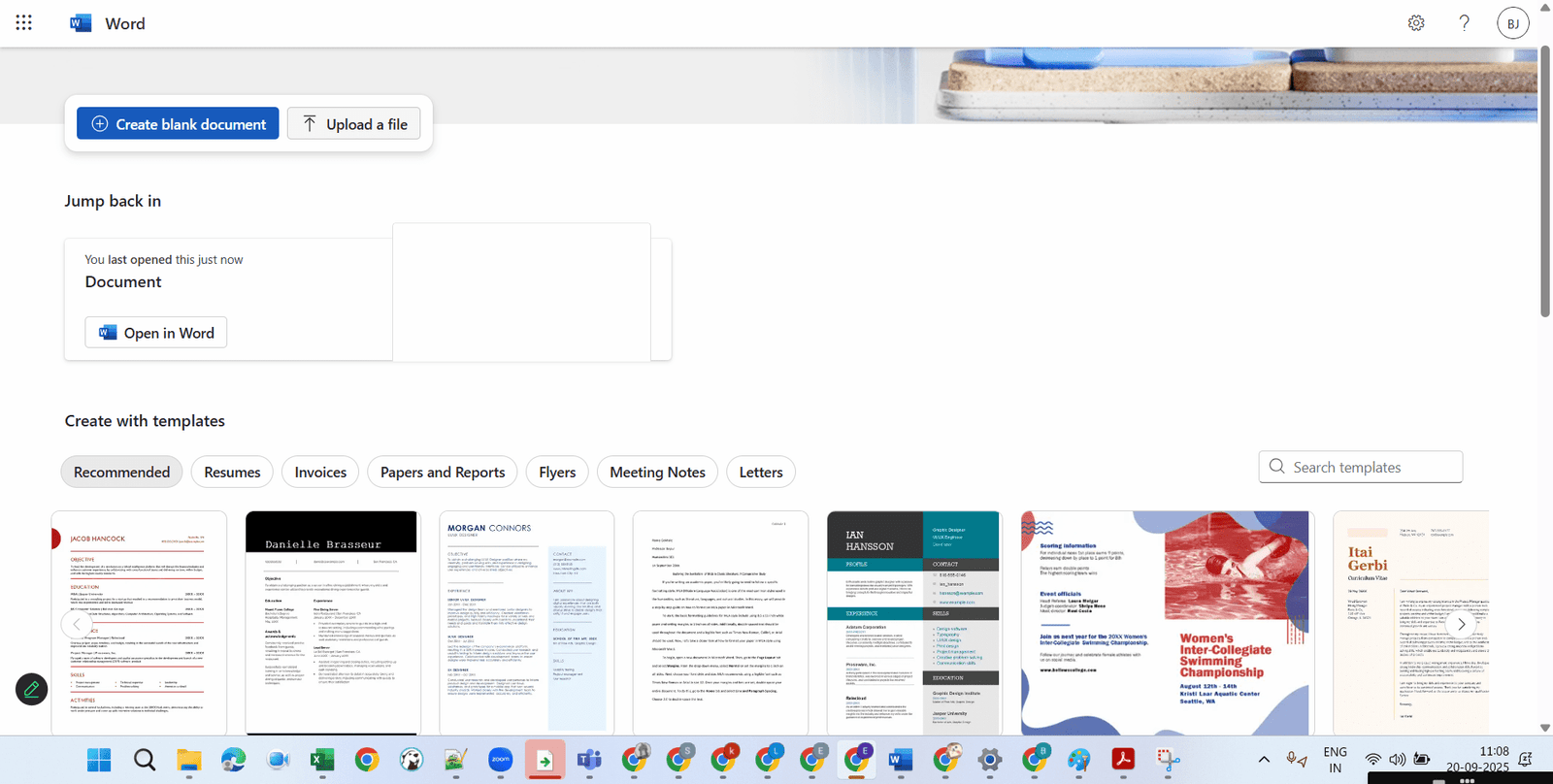Image resolution: width=1553 pixels, height=784 pixels.
Task: Open the Settings gear icon
Action: point(1416,22)
